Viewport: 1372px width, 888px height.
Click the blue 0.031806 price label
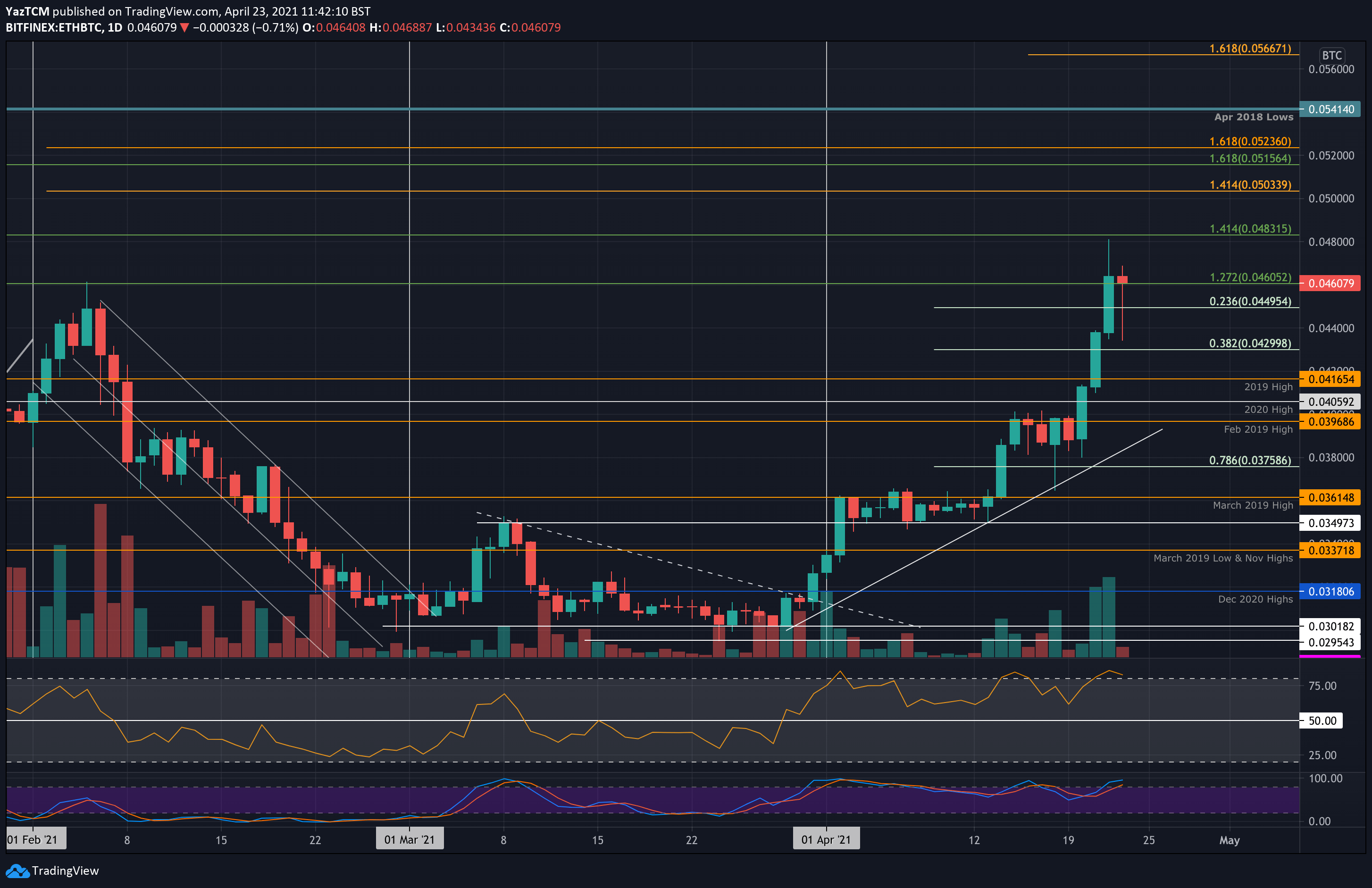1330,591
